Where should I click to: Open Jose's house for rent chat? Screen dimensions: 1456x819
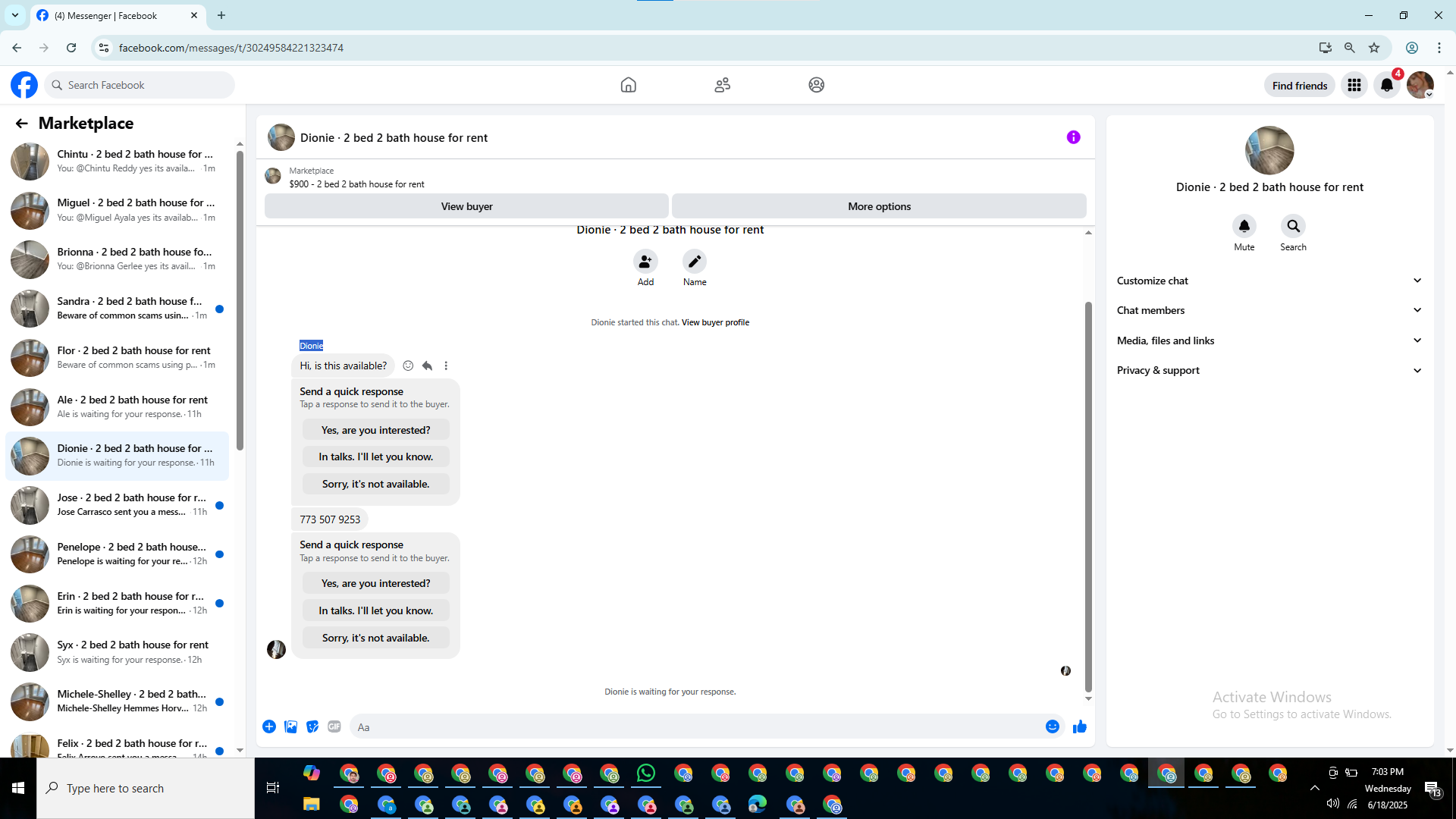[x=118, y=505]
